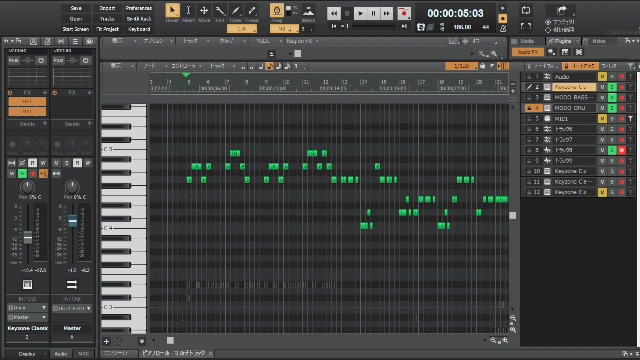
Task: Click the Keyzone Classic instrument keyboard icon
Action: [27, 284]
